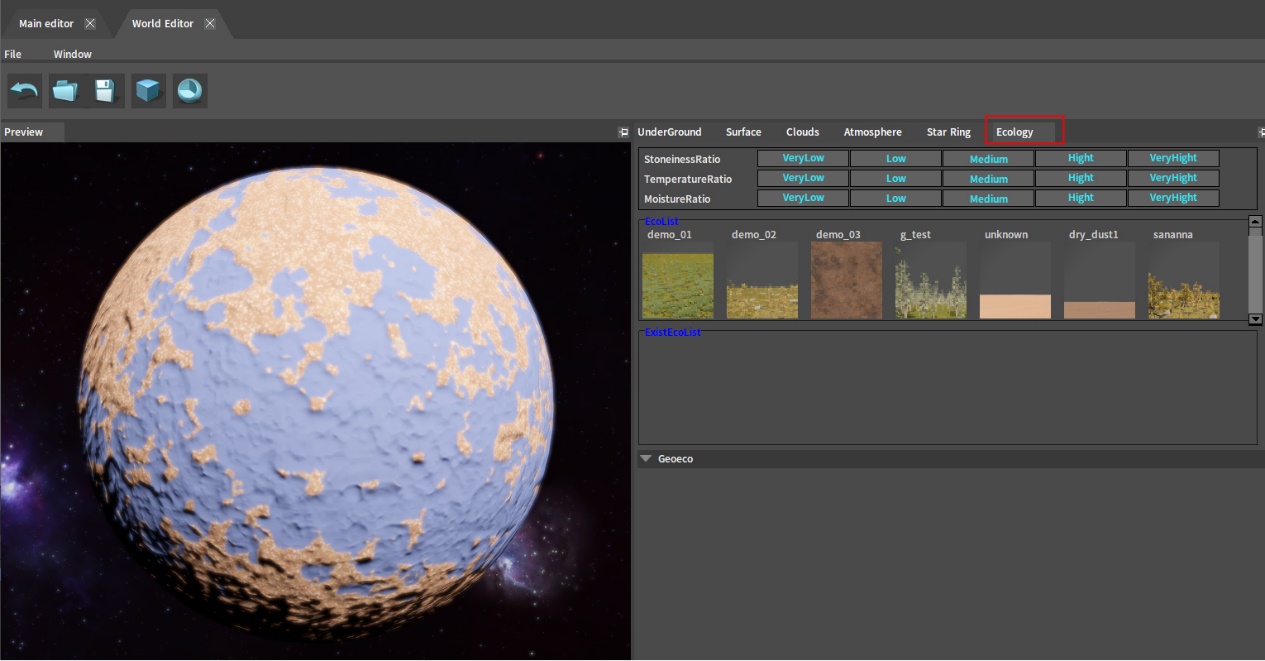Click the Preview panel pin icon
Image resolution: width=1265 pixels, height=661 pixels.
pos(623,132)
